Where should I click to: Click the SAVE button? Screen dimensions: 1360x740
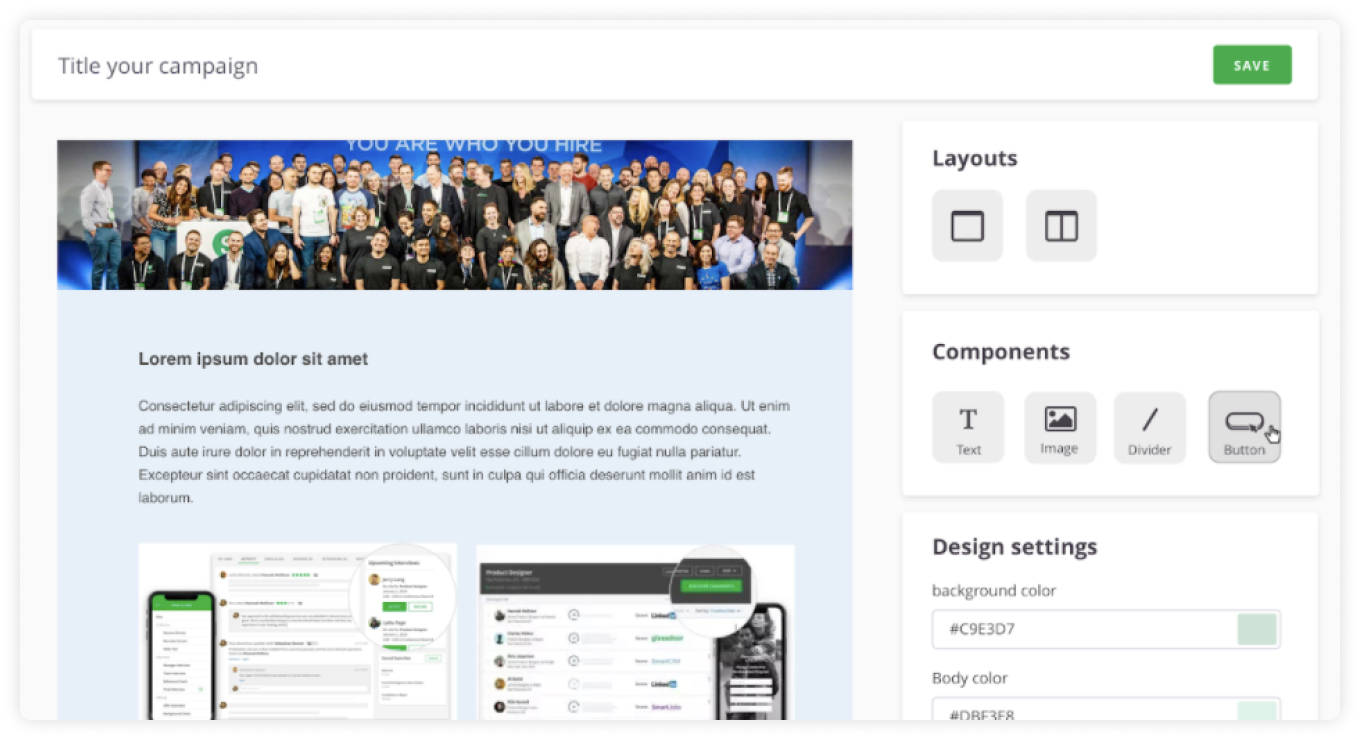coord(1251,65)
